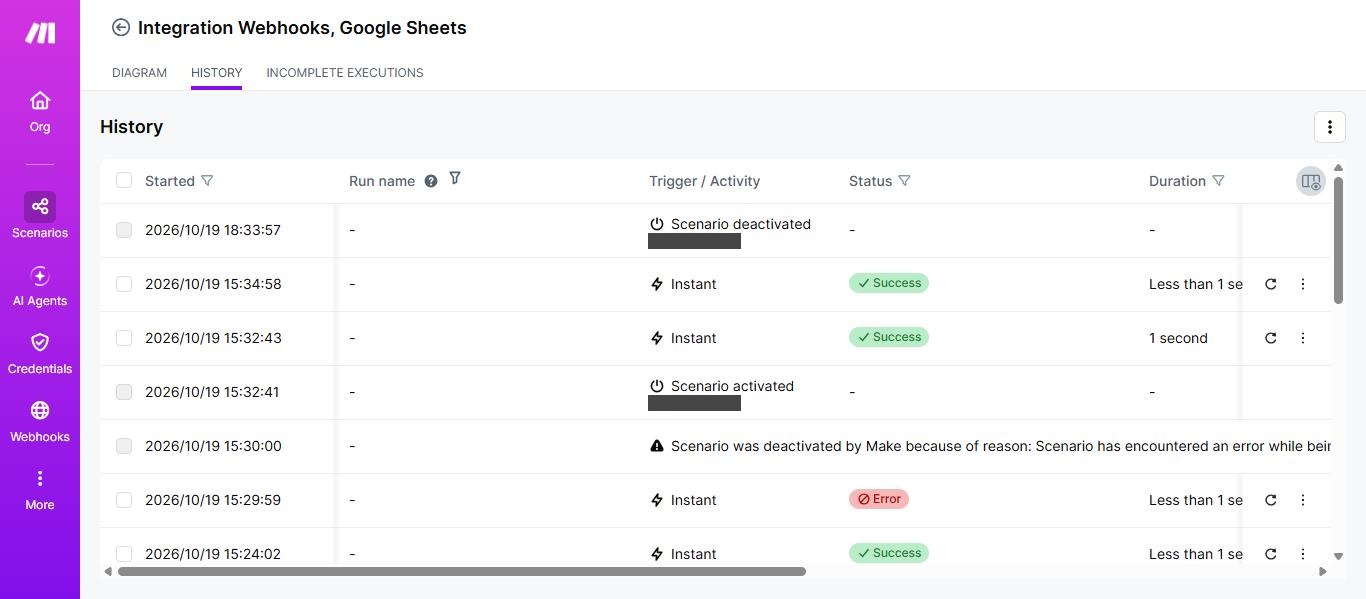This screenshot has width=1366, height=599.
Task: Open the History three-dot menu
Action: tap(1329, 127)
